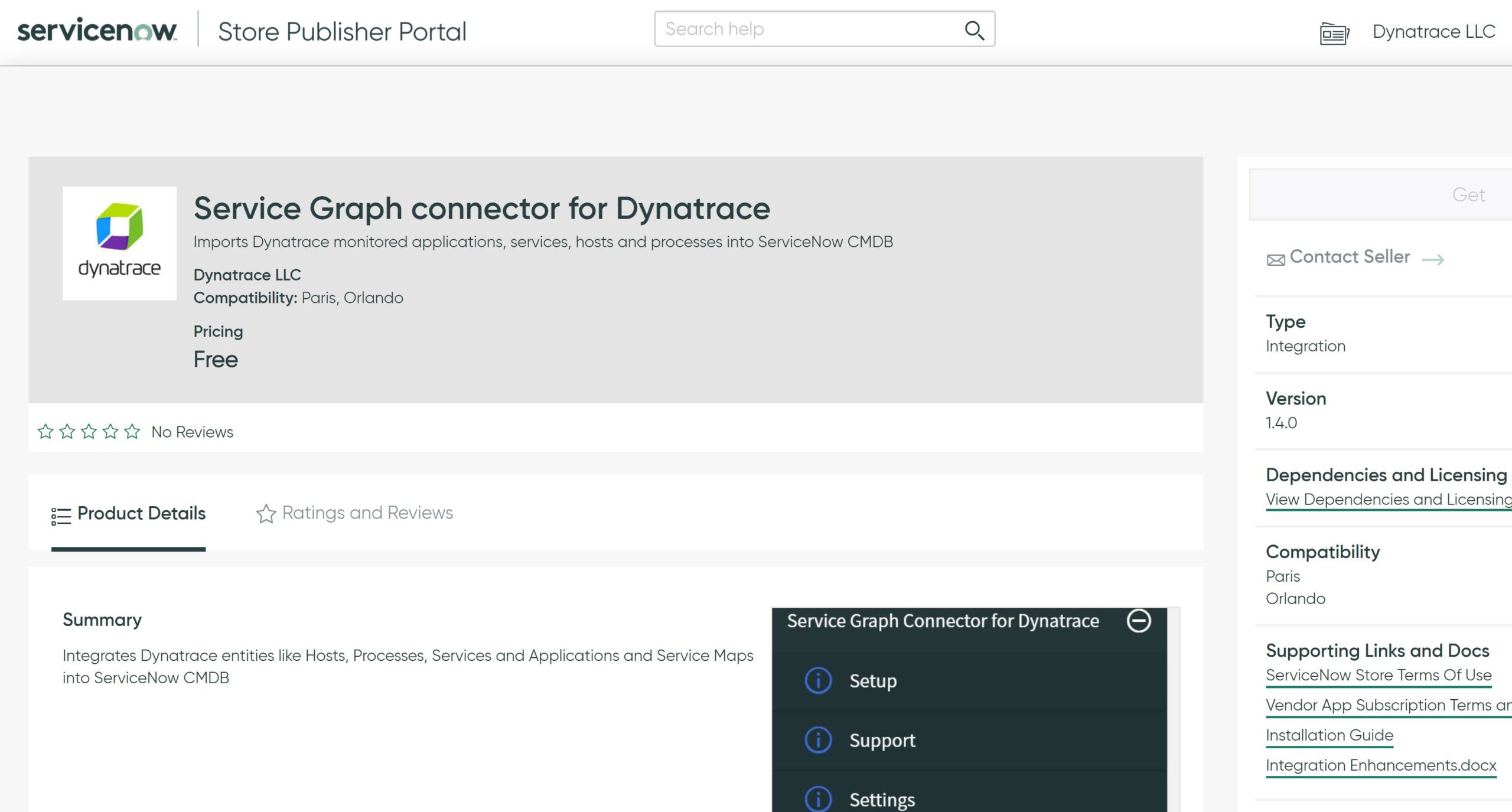Select the fourth rating star
Image resolution: width=1512 pixels, height=812 pixels.
[x=110, y=431]
